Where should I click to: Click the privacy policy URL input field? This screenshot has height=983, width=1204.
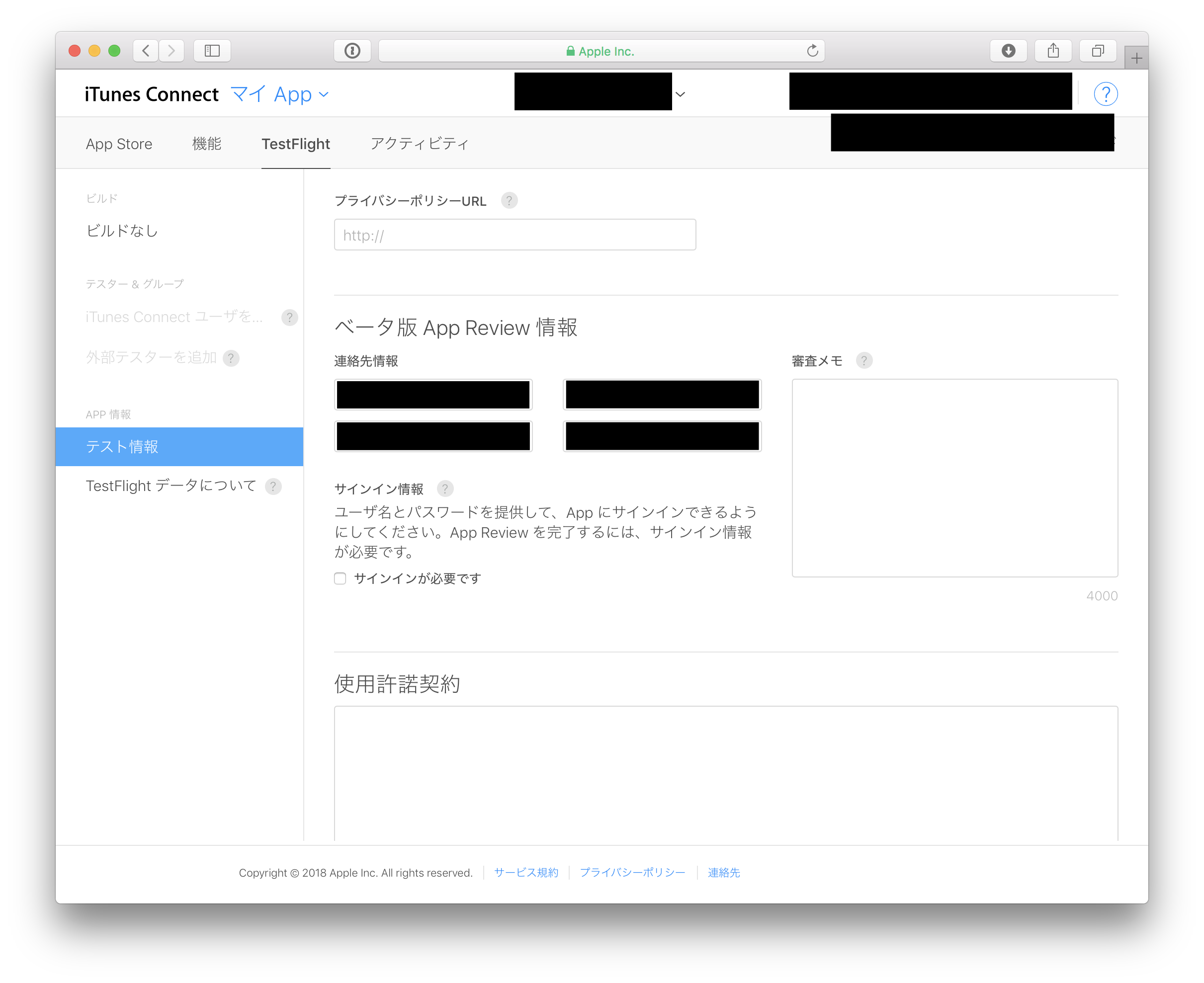(x=514, y=235)
